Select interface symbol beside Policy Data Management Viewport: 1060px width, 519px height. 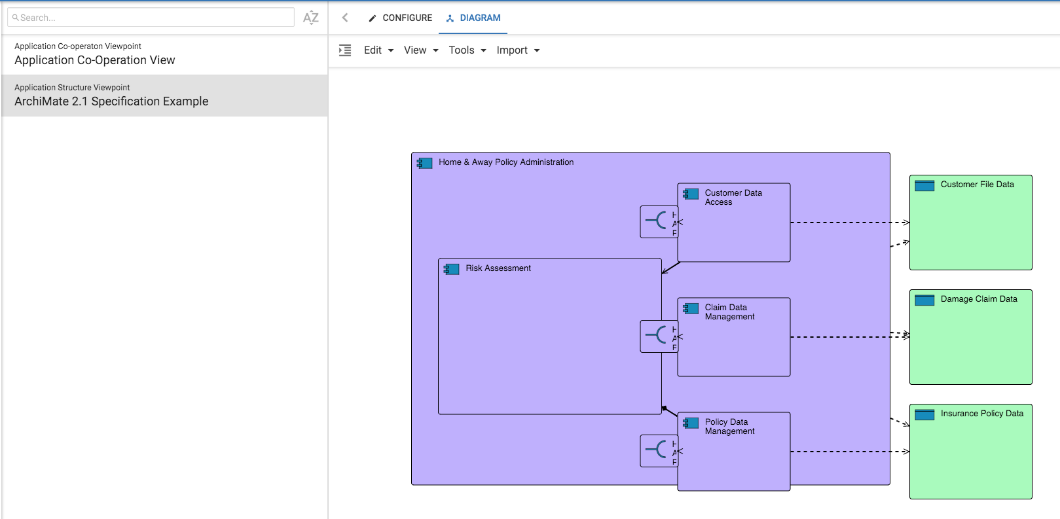pos(658,451)
